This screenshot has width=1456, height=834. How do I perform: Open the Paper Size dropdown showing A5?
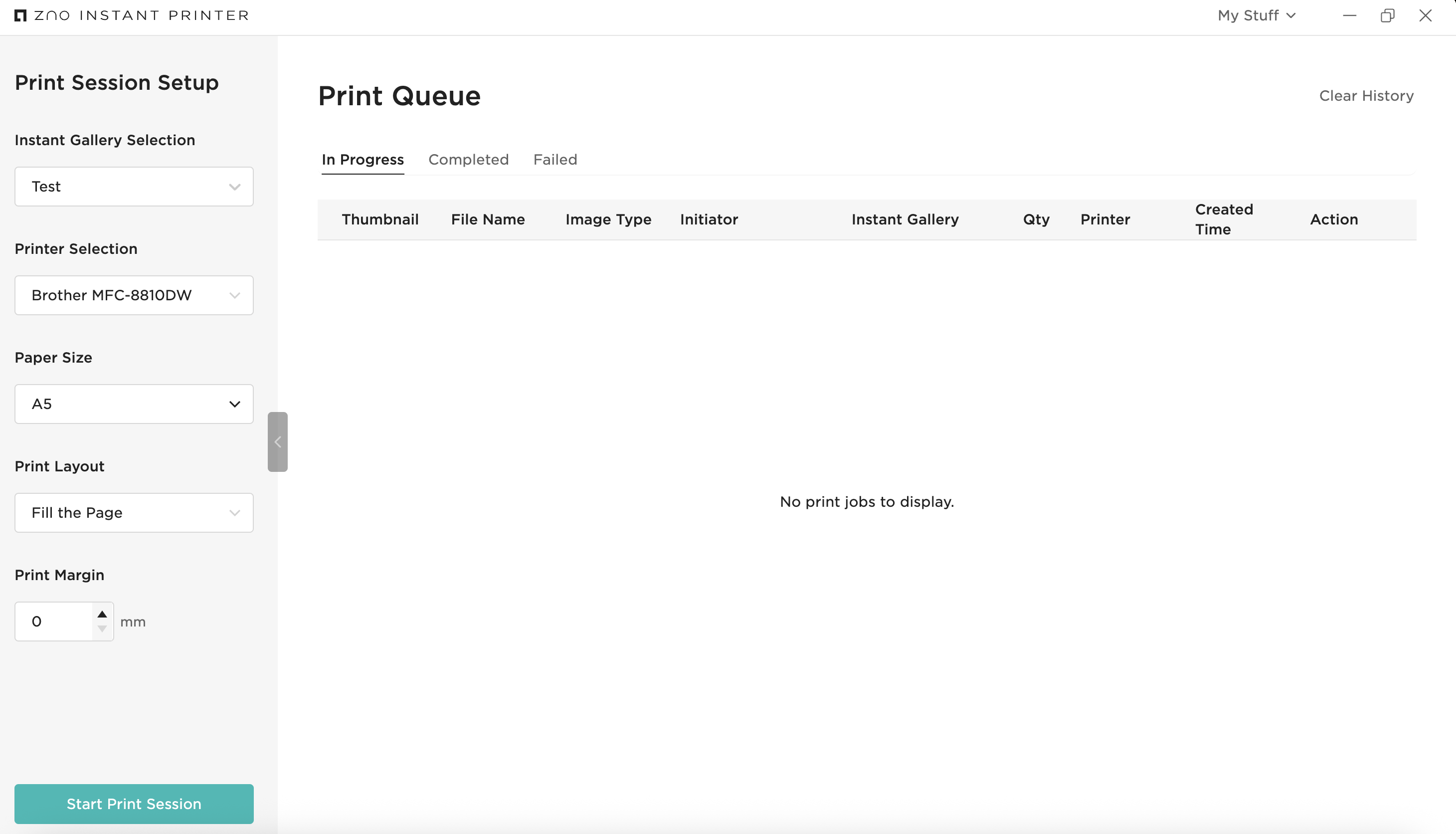pyautogui.click(x=134, y=404)
